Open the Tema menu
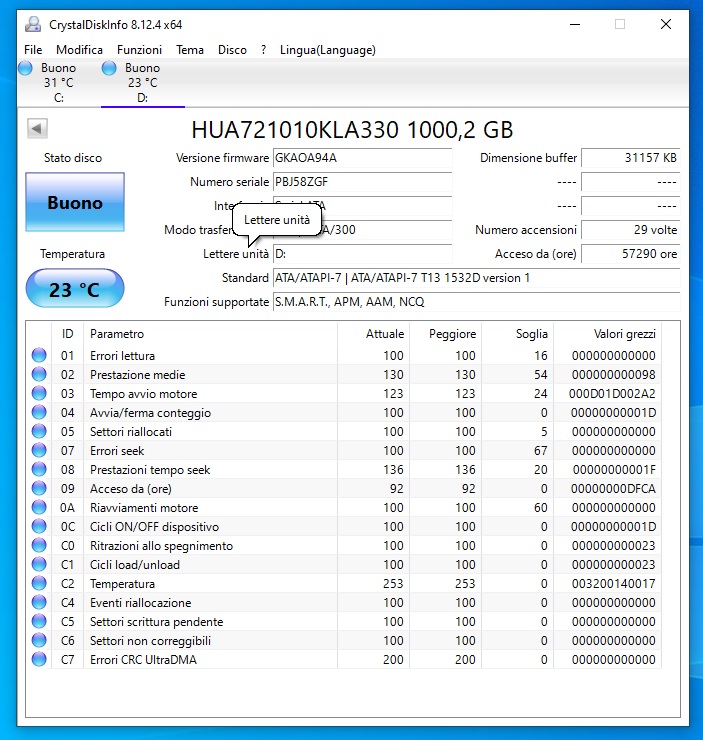 190,50
